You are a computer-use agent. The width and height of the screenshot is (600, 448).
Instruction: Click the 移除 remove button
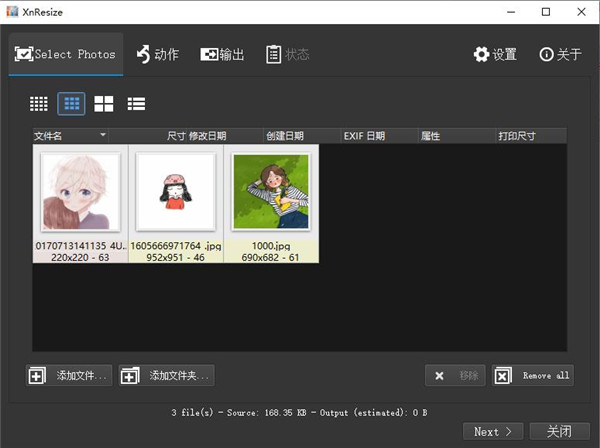pyautogui.click(x=455, y=375)
